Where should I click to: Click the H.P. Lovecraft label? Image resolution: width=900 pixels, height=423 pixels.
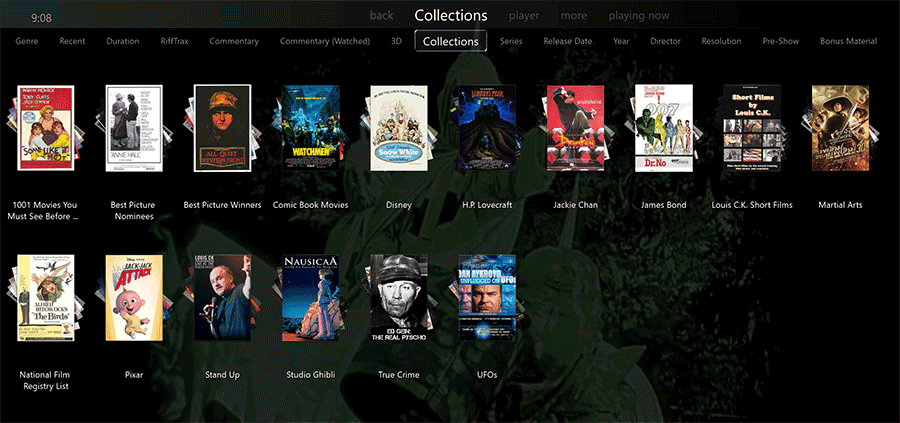487,205
